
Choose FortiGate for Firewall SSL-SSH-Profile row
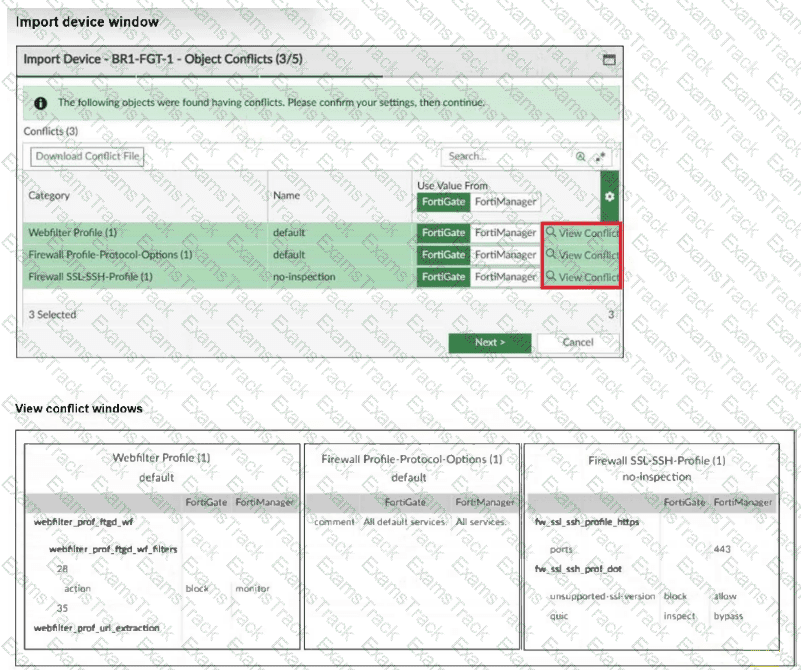click(x=443, y=277)
